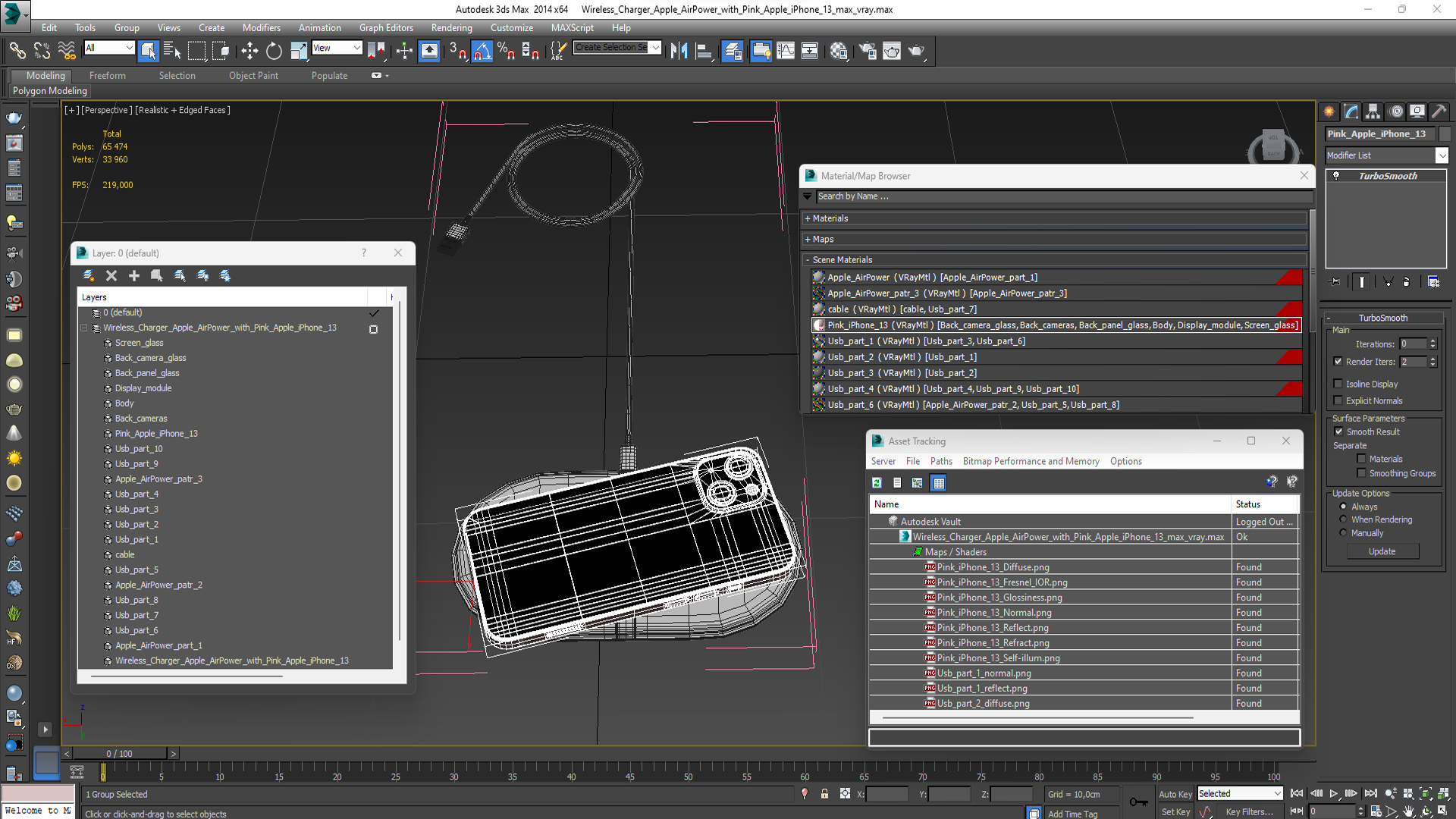This screenshot has width=1456, height=819.
Task: Open the Hierarchy command panel tab
Action: (x=1373, y=111)
